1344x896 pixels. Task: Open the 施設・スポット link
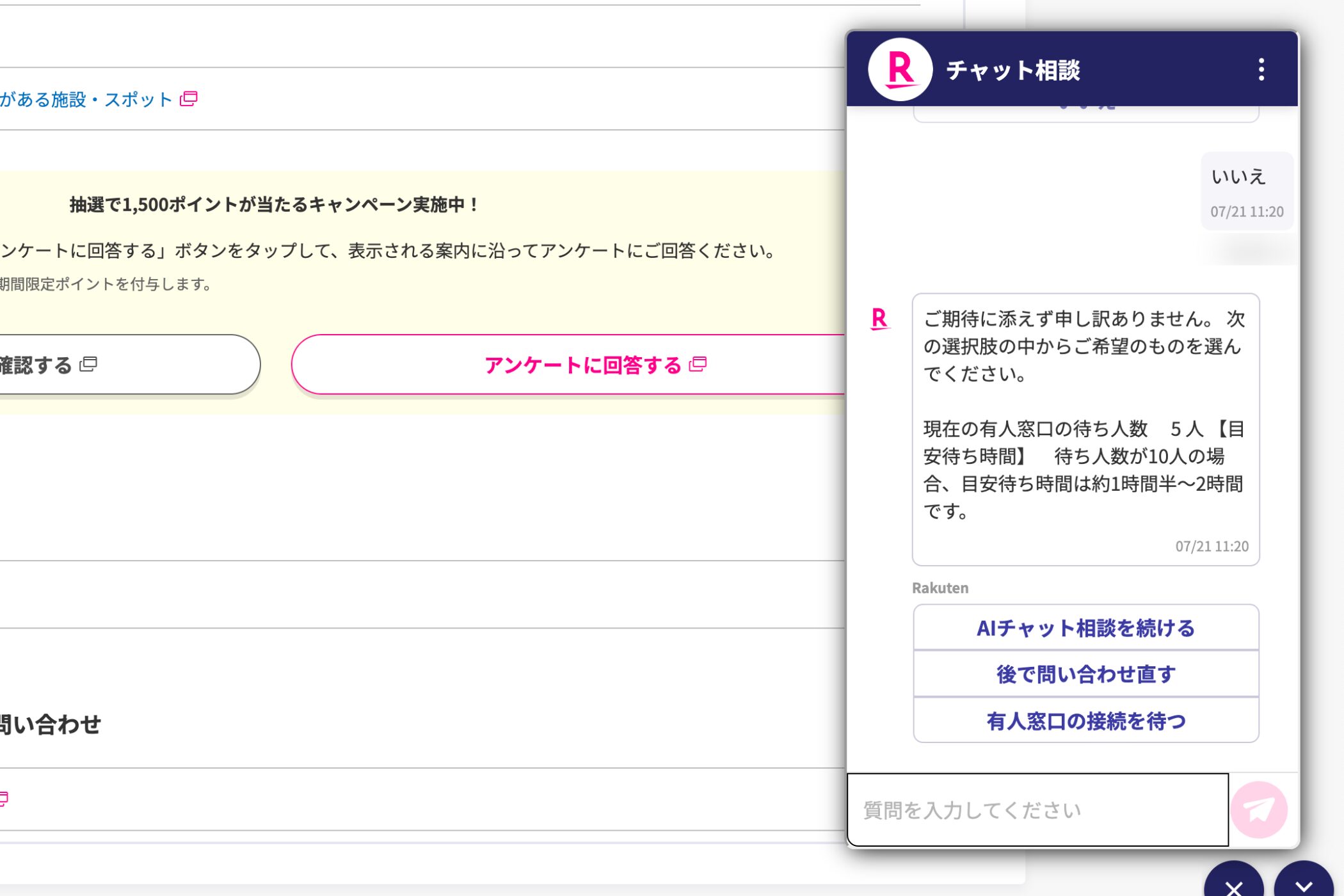click(x=86, y=99)
